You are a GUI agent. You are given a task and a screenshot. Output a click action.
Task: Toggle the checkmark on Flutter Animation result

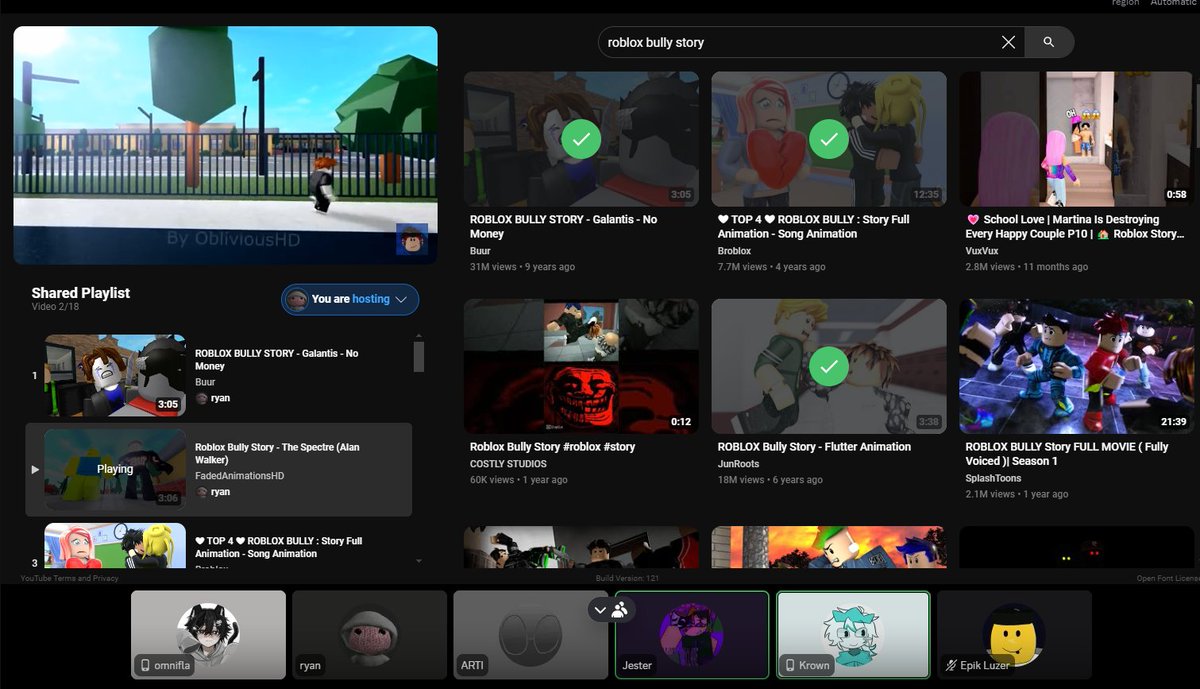tap(829, 367)
